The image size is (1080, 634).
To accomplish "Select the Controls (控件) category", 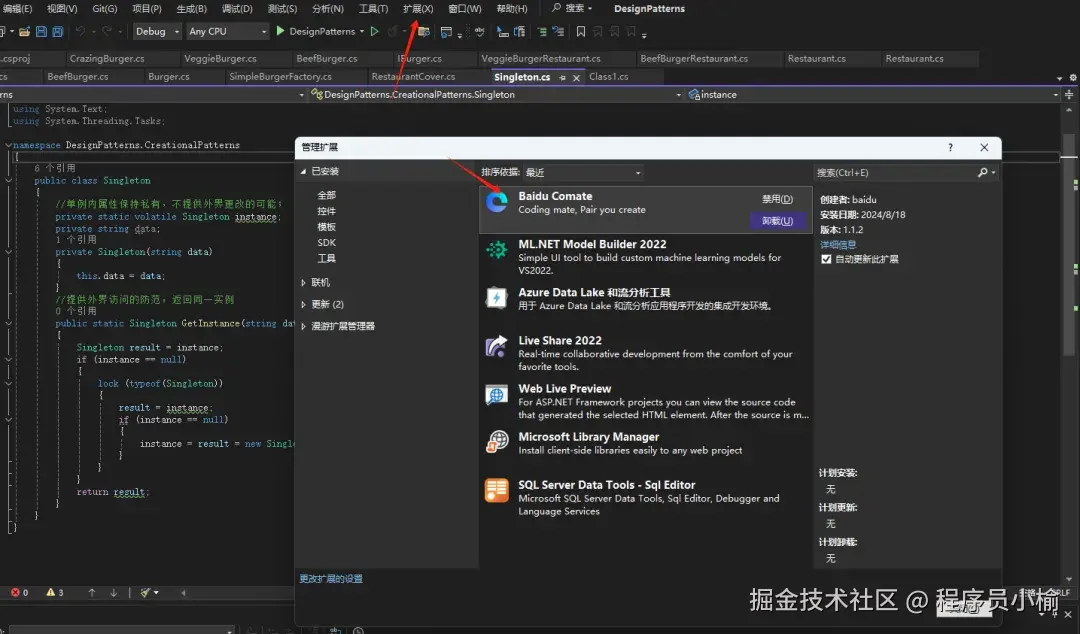I will click(x=326, y=212).
